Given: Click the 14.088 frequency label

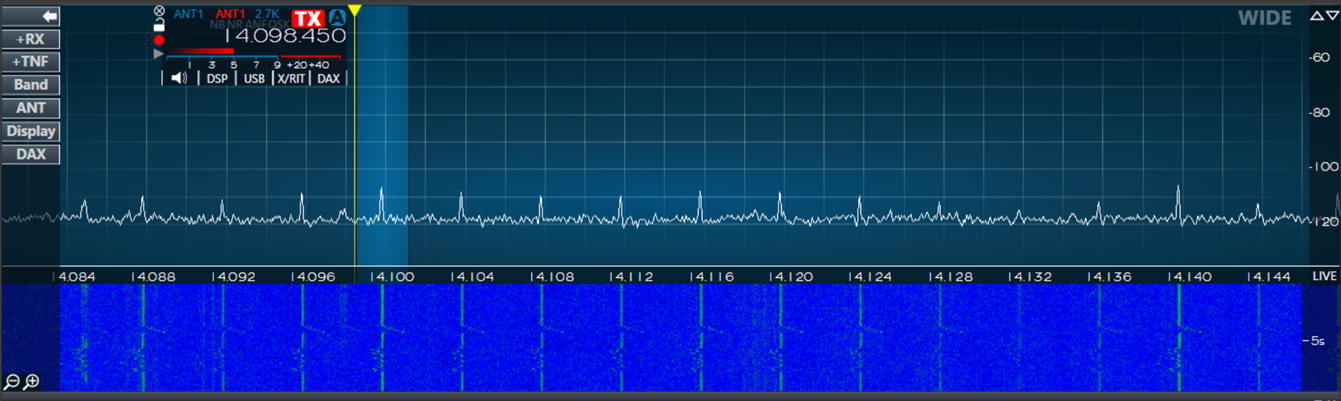Looking at the screenshot, I should pyautogui.click(x=153, y=276).
